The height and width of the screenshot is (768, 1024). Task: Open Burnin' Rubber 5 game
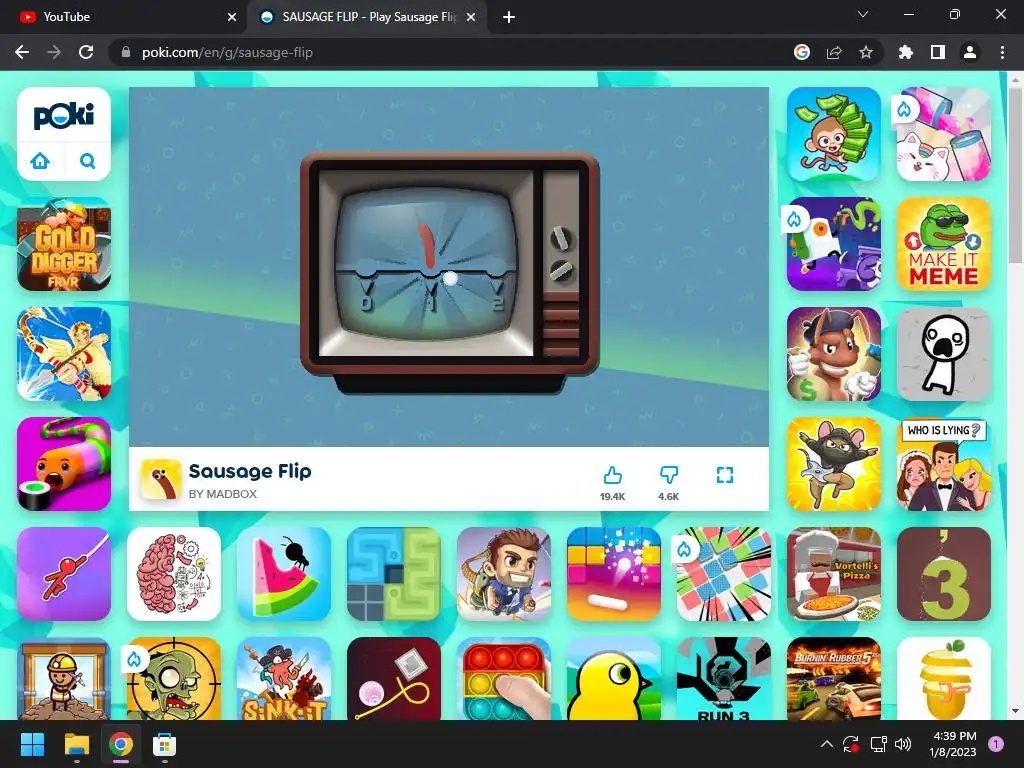[834, 679]
